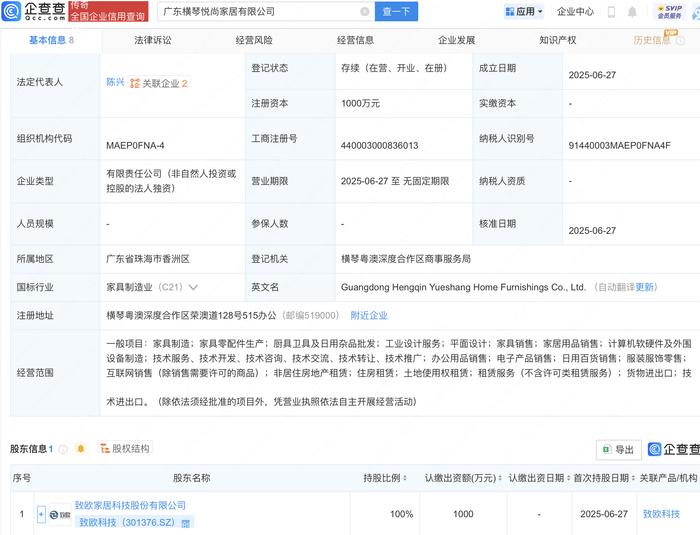
Task: Switch to the 经营信息 tab
Action: tap(355, 40)
